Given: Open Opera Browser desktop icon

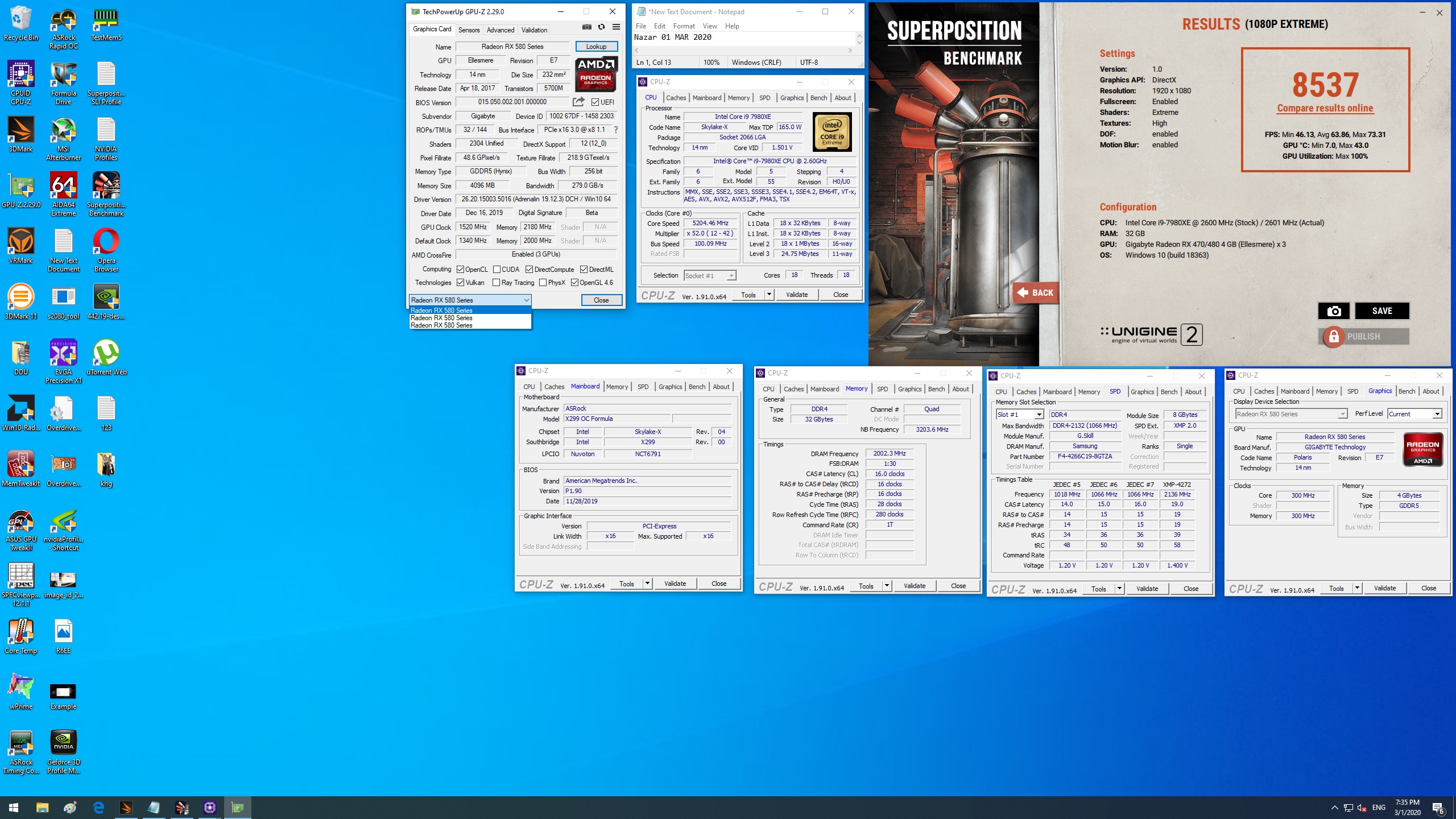Looking at the screenshot, I should pos(106,250).
